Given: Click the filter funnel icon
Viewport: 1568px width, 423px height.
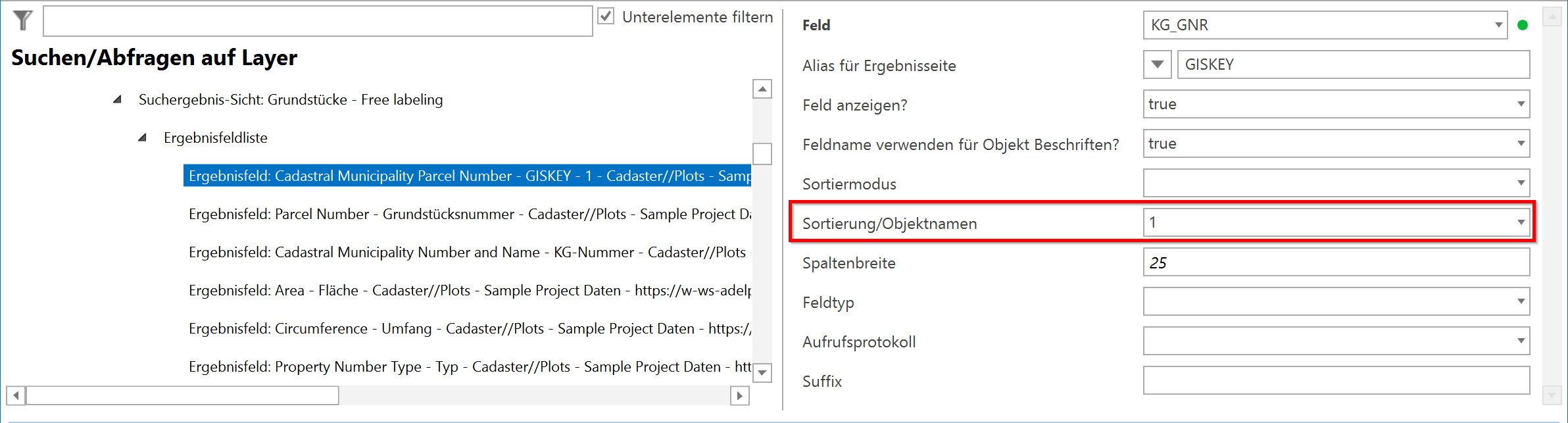Looking at the screenshot, I should (x=22, y=20).
